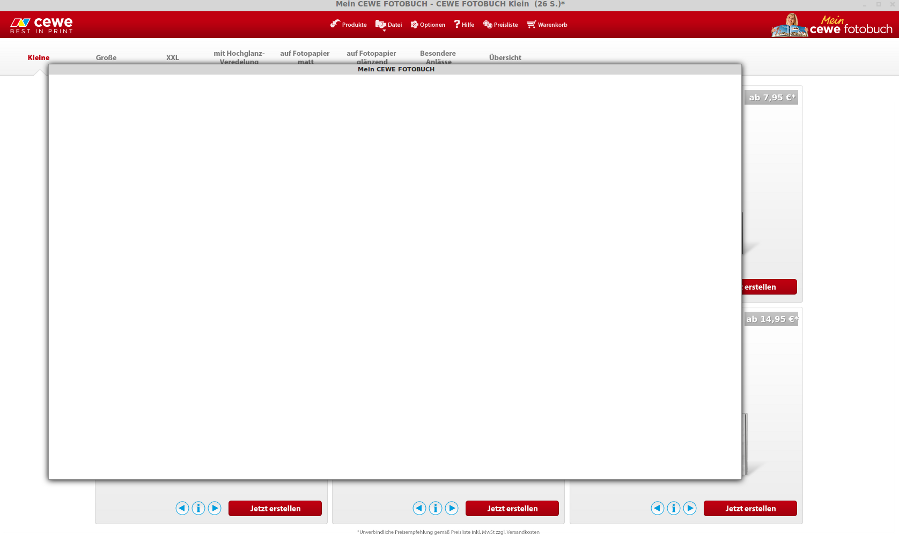Open the Produkte menu in the toolbar

348,25
